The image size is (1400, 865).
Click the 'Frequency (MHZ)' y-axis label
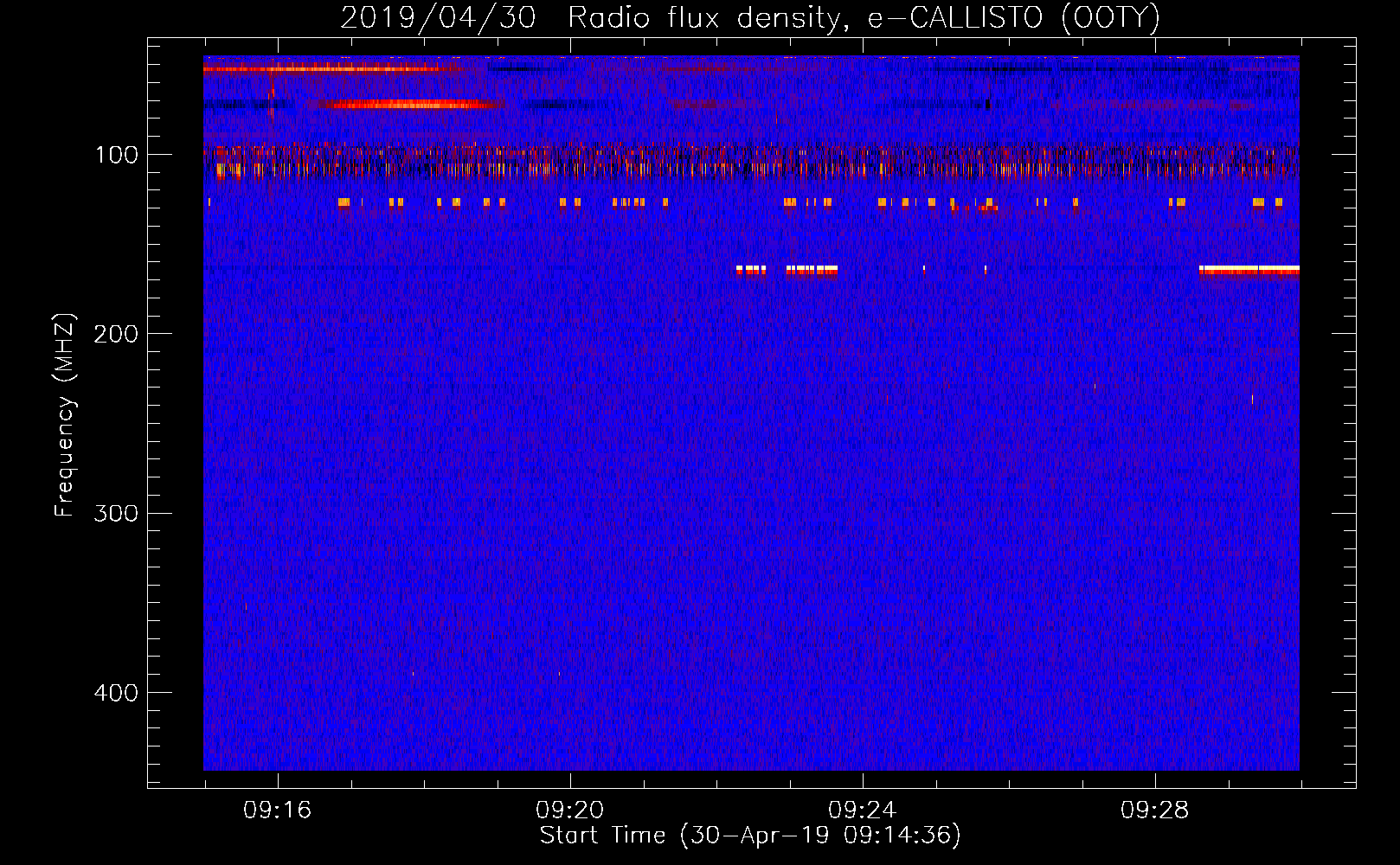[x=65, y=415]
